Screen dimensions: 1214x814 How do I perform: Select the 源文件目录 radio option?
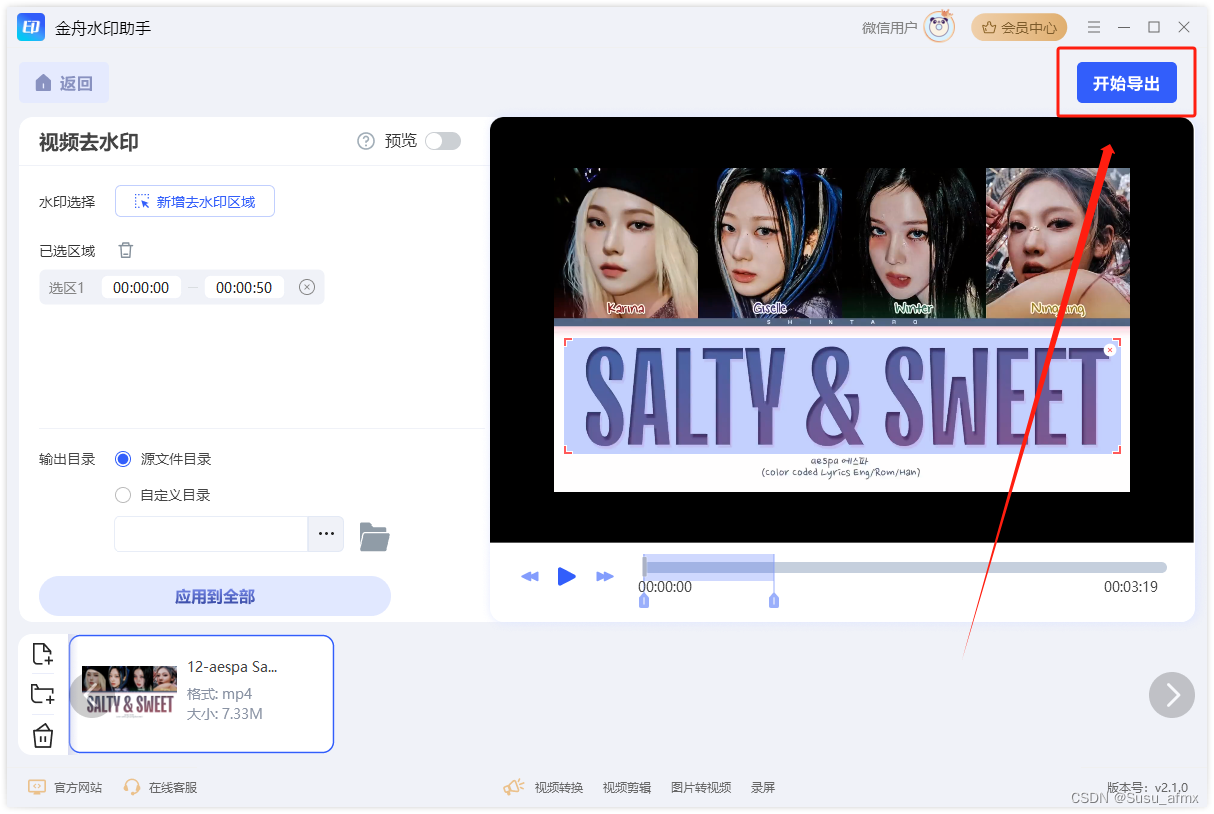pyautogui.click(x=123, y=459)
